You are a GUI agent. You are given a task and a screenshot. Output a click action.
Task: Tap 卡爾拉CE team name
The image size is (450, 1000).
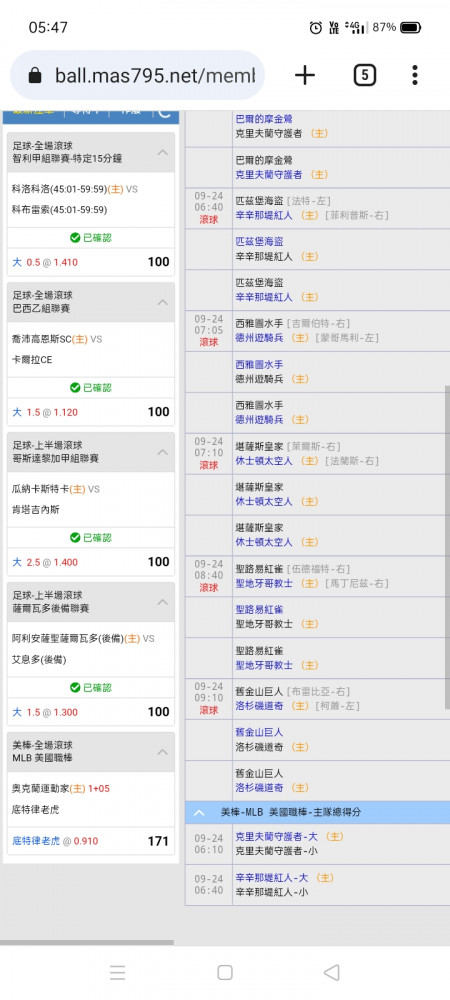click(32, 360)
